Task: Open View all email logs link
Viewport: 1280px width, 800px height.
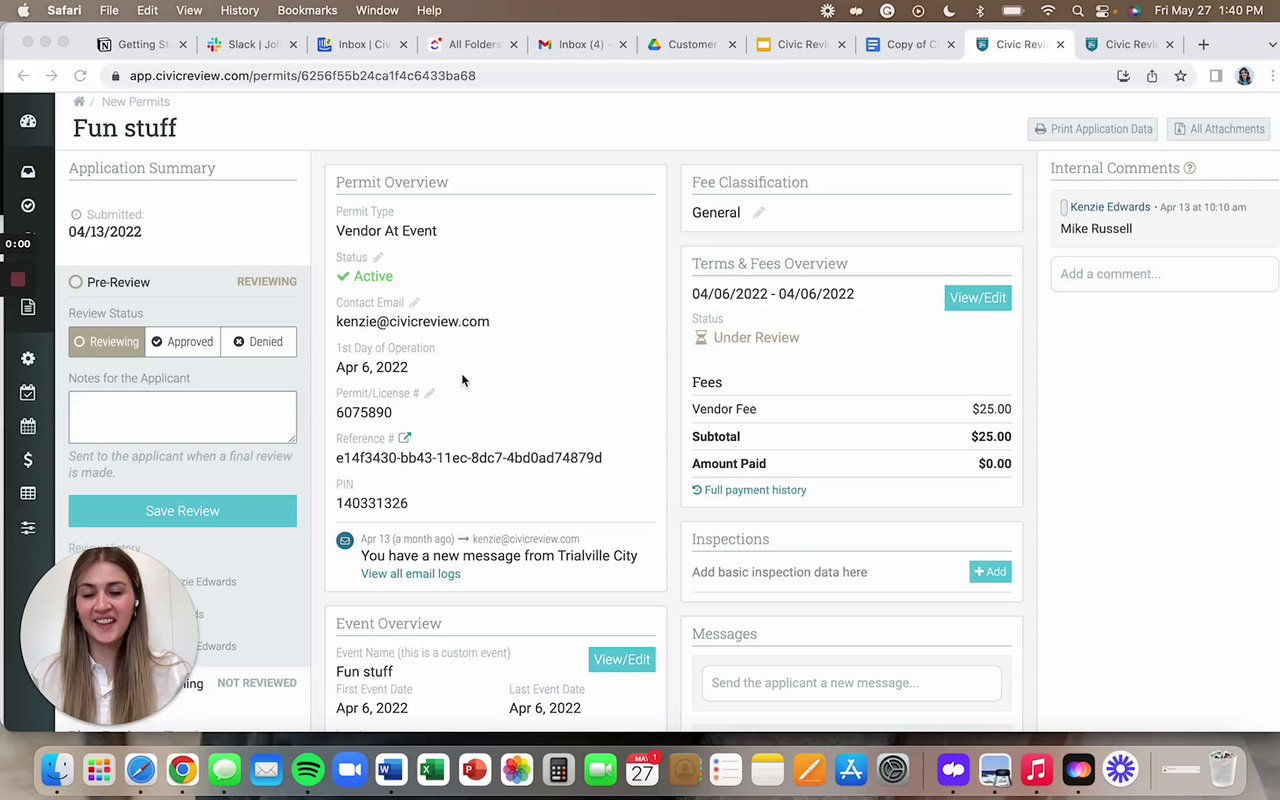Action: pyautogui.click(x=411, y=574)
